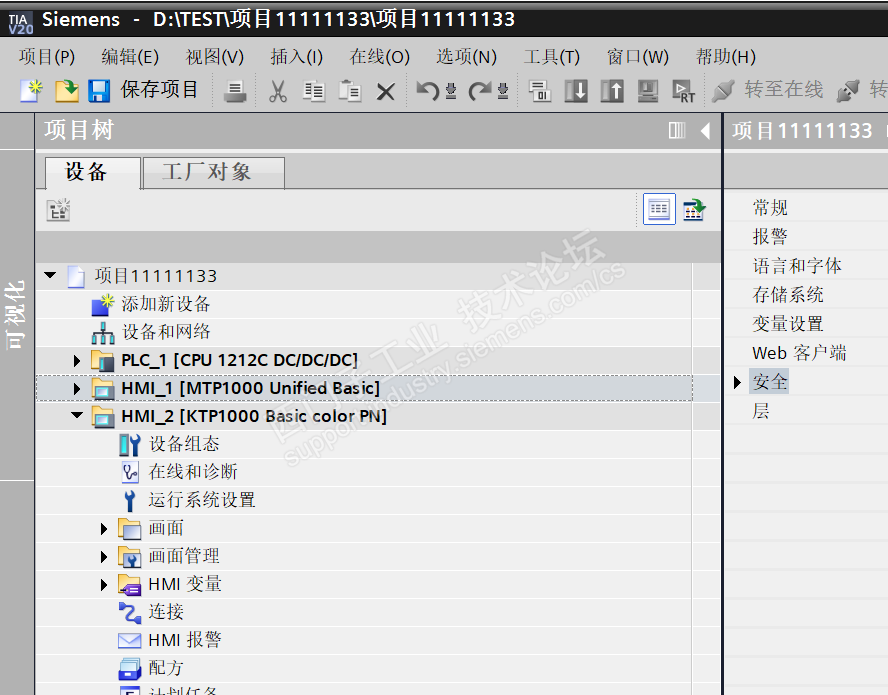Image resolution: width=888 pixels, height=695 pixels.
Task: Expand the 画面 folder
Action: [x=104, y=528]
